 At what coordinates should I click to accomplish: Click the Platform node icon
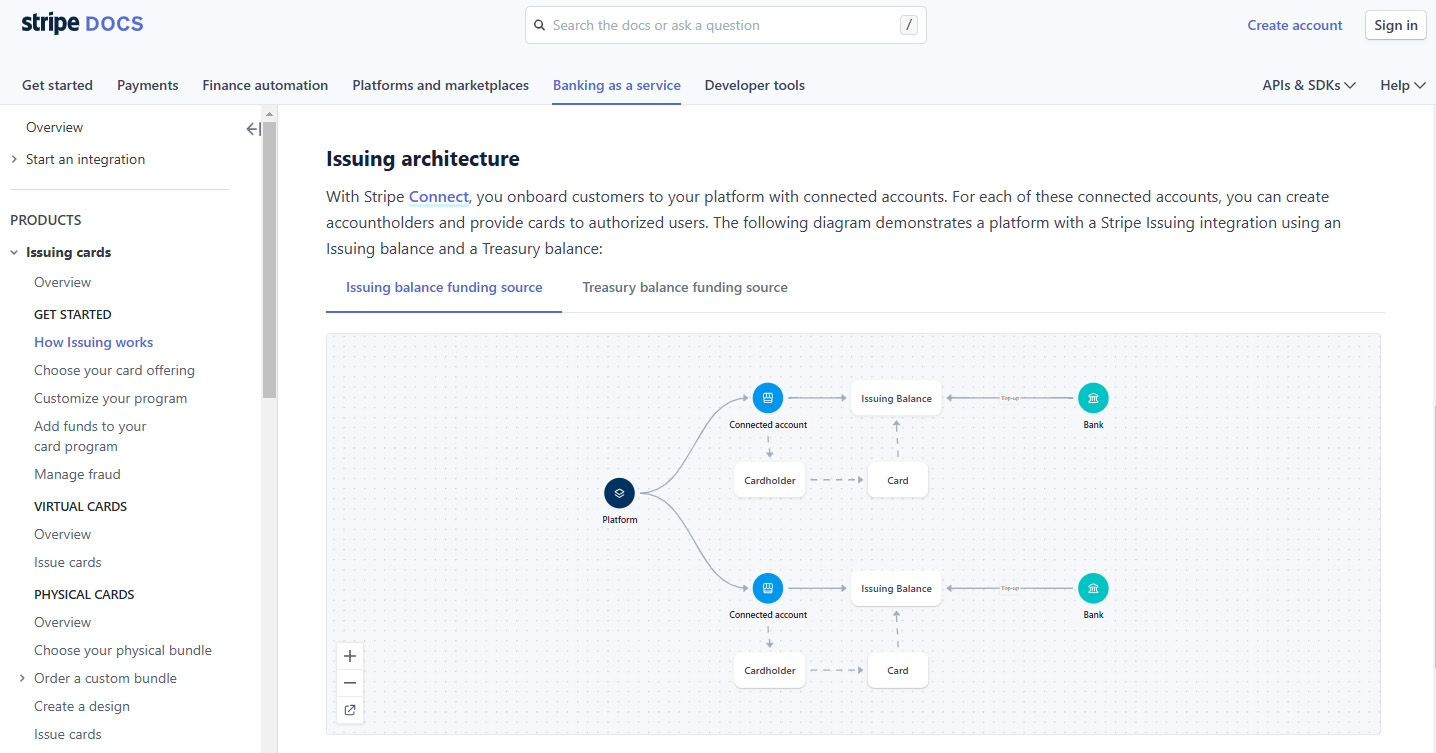point(620,493)
